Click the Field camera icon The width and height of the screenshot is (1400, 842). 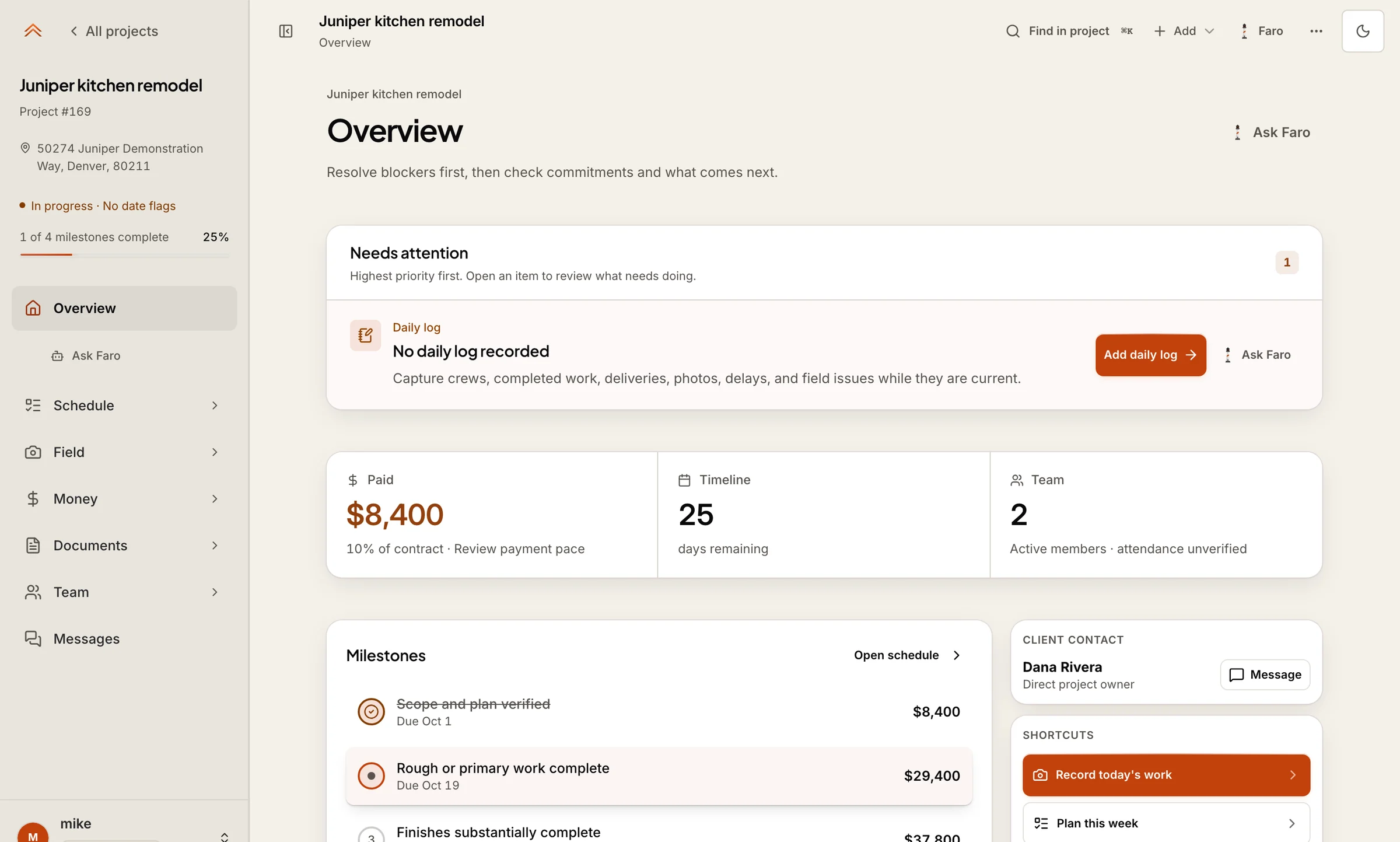33,452
